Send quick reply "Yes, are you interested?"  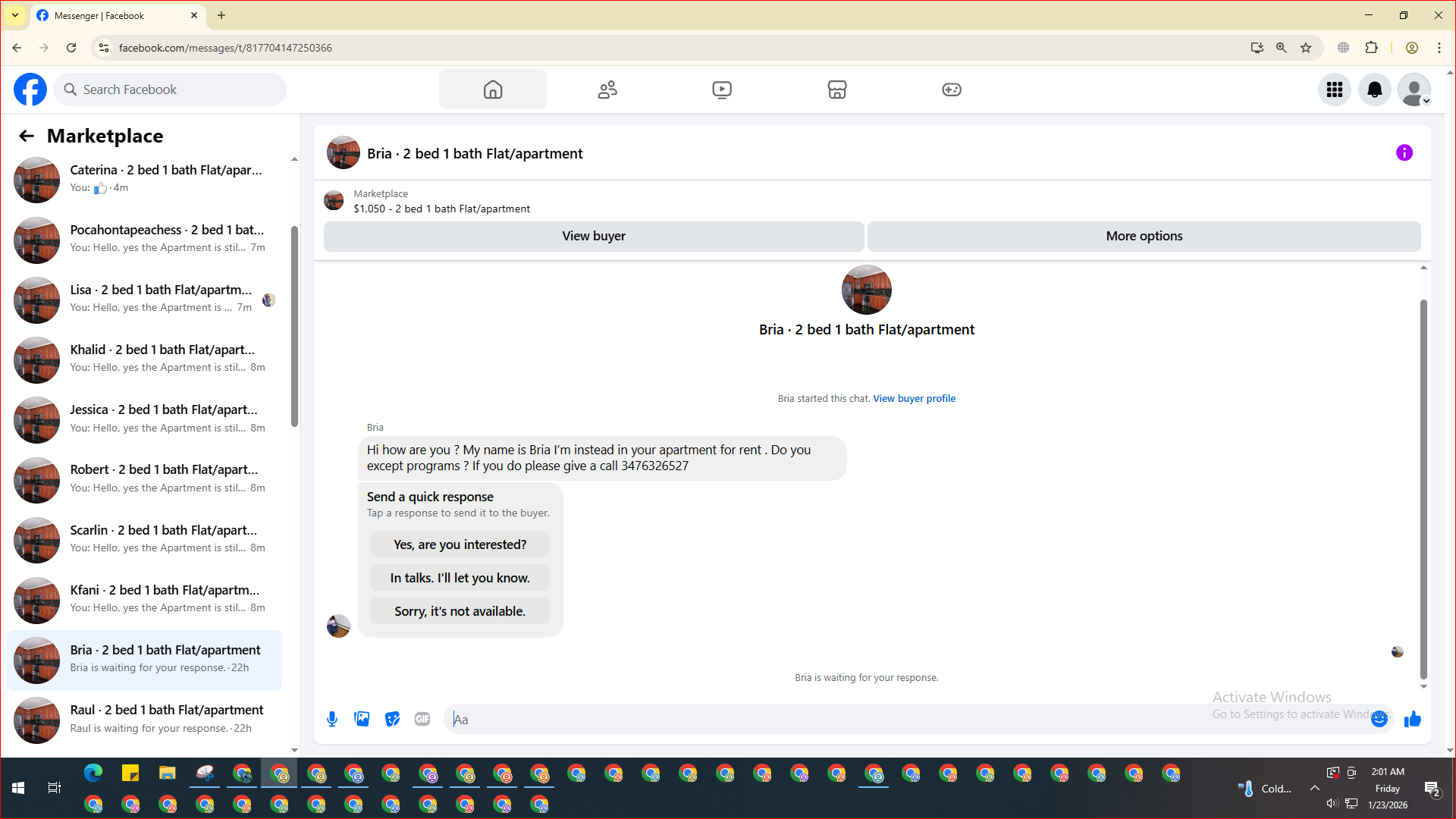[460, 544]
